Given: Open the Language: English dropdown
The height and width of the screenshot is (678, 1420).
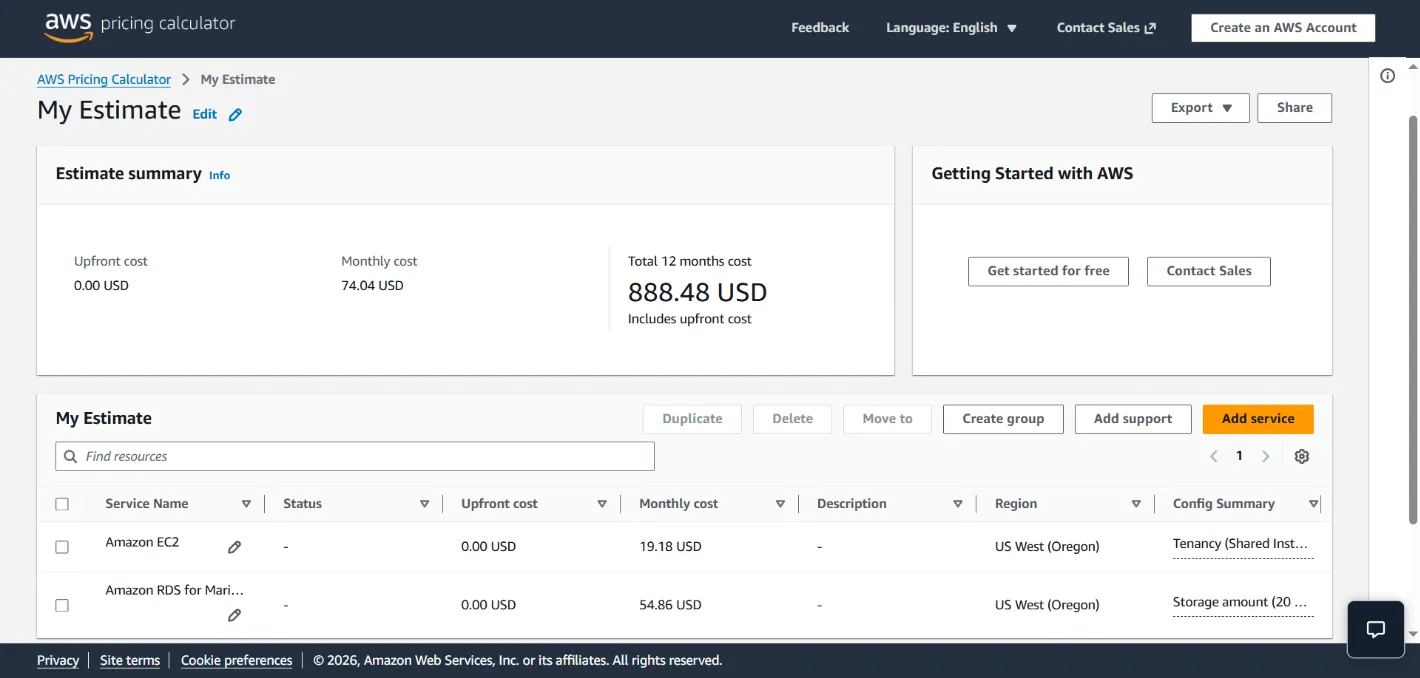Looking at the screenshot, I should tap(951, 28).
